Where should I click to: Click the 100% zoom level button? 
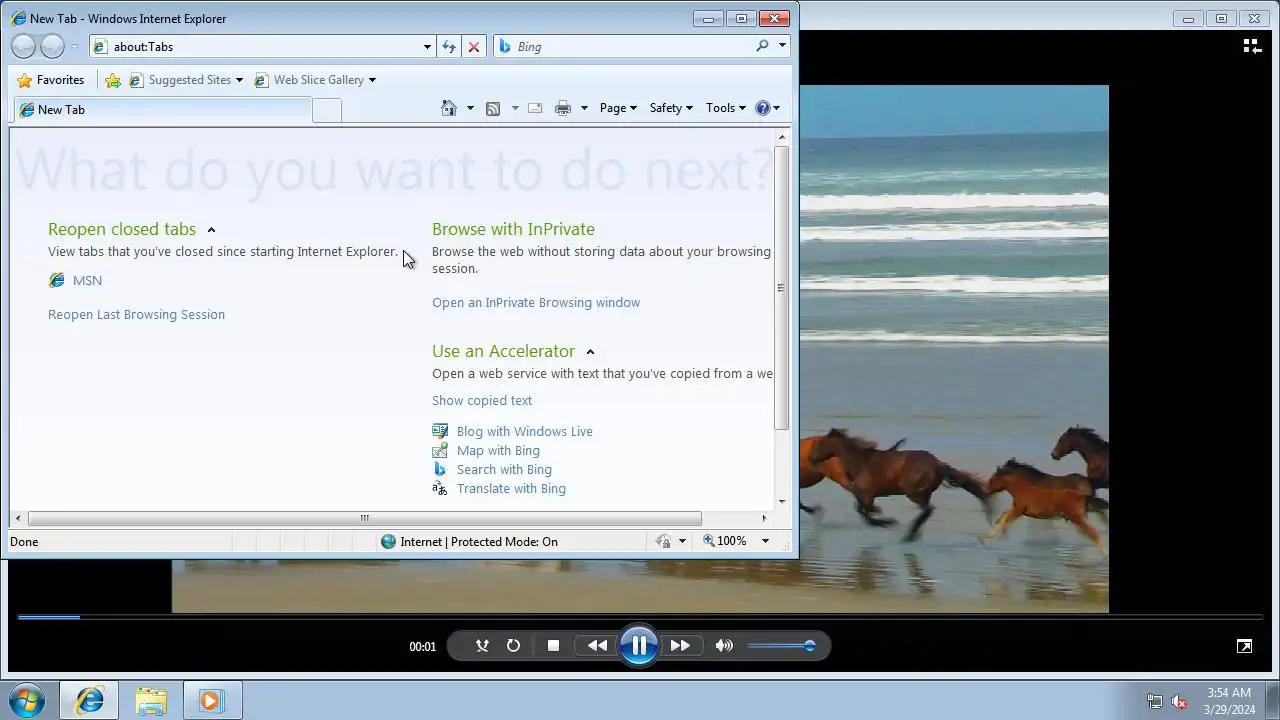(x=725, y=541)
